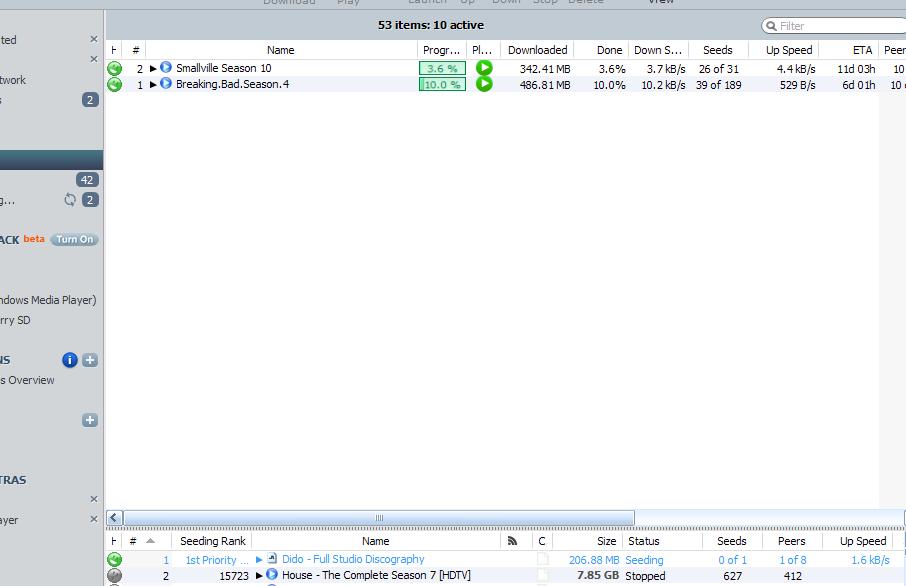Sort downloads by the 'Down S...' column header
Screen dimensions: 906x586
pyautogui.click(x=658, y=50)
